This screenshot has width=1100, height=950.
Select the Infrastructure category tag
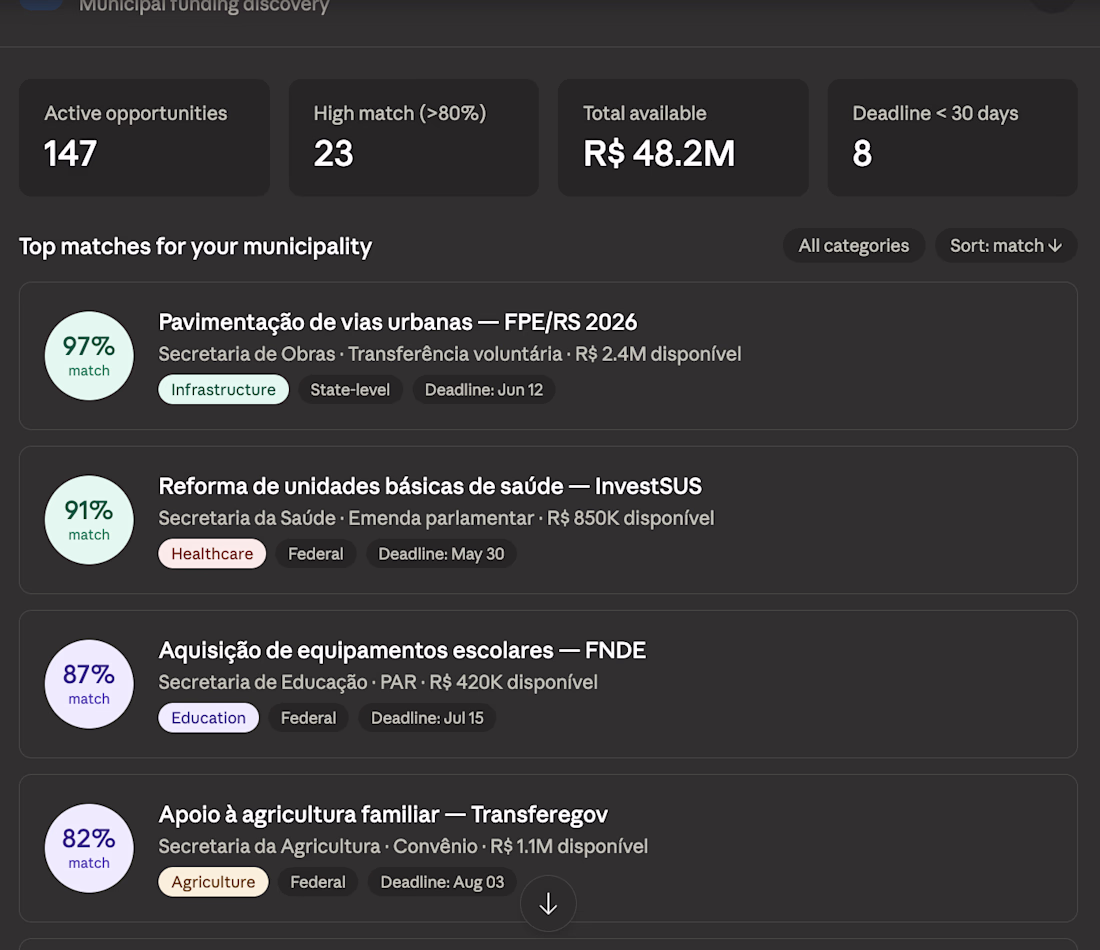click(223, 389)
